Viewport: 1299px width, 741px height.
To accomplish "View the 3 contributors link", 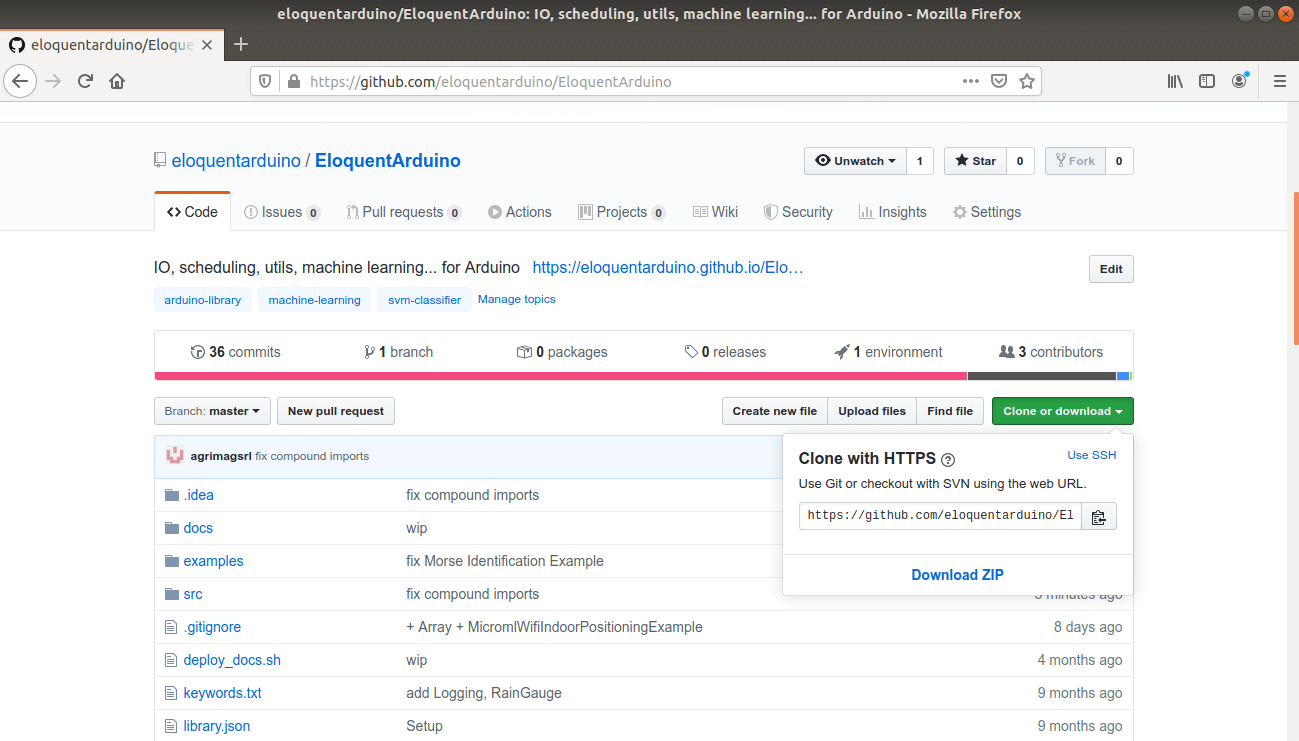I will coord(1051,352).
